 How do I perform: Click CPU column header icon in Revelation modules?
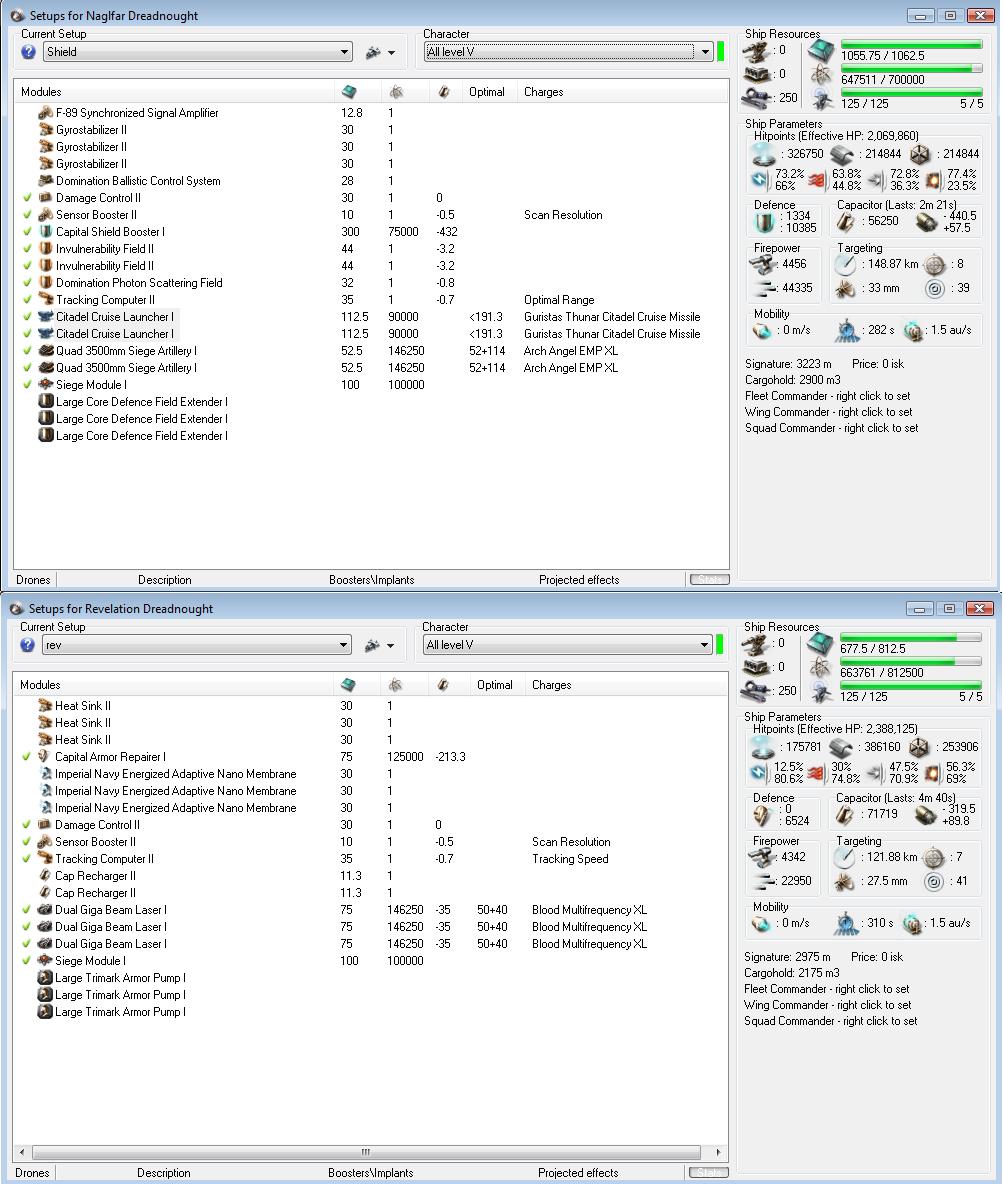(x=348, y=684)
